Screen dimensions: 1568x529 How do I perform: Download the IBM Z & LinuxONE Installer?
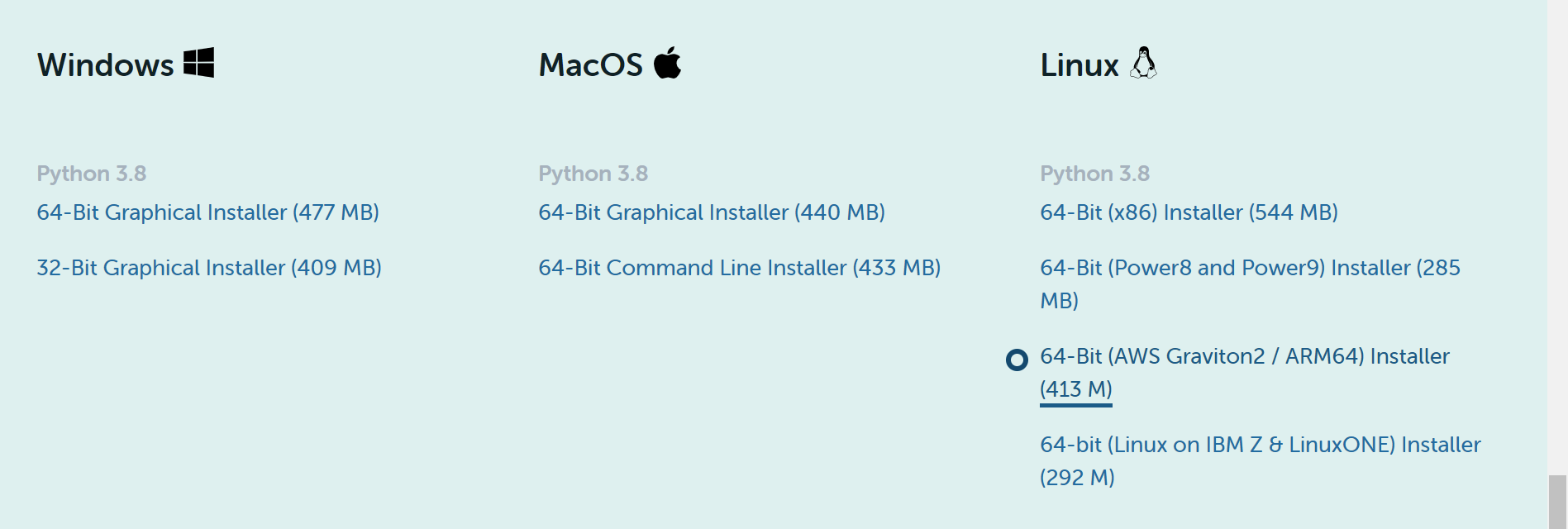click(1260, 445)
